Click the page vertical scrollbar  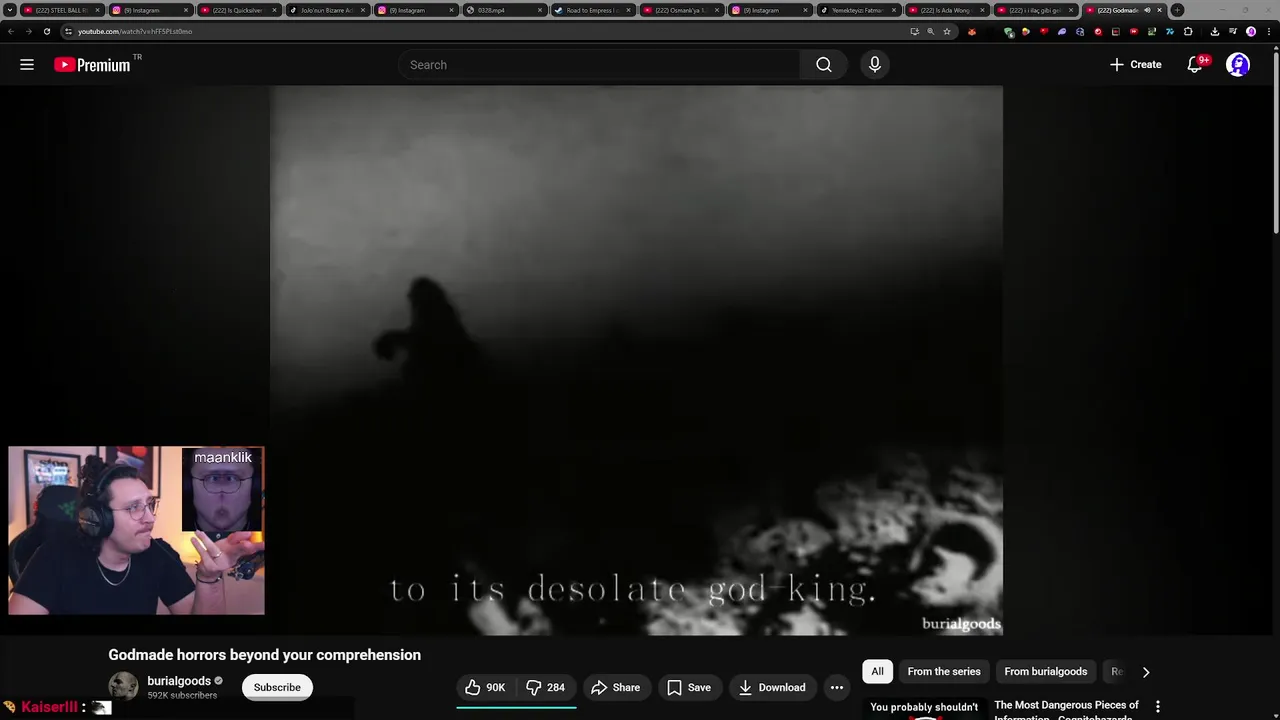pyautogui.click(x=1276, y=140)
